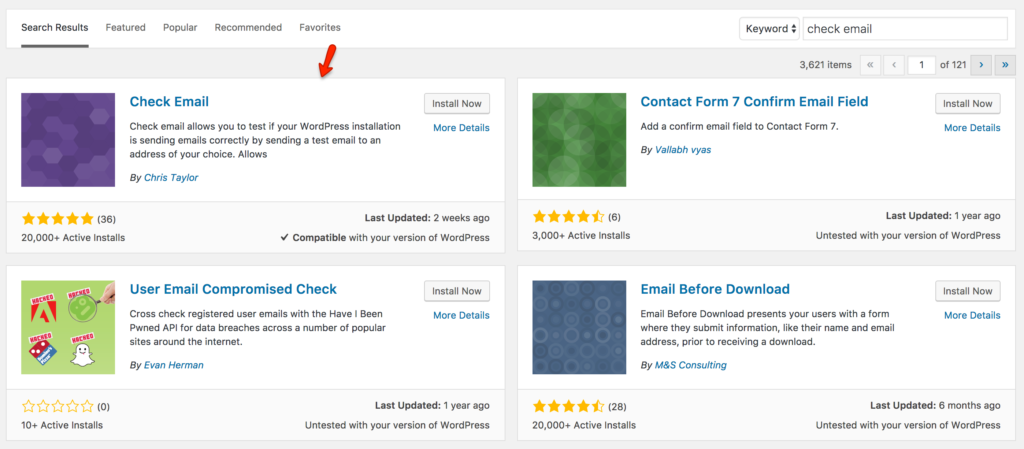View More Details for User Email Compromised Check
The height and width of the screenshot is (449, 1024).
coord(461,315)
